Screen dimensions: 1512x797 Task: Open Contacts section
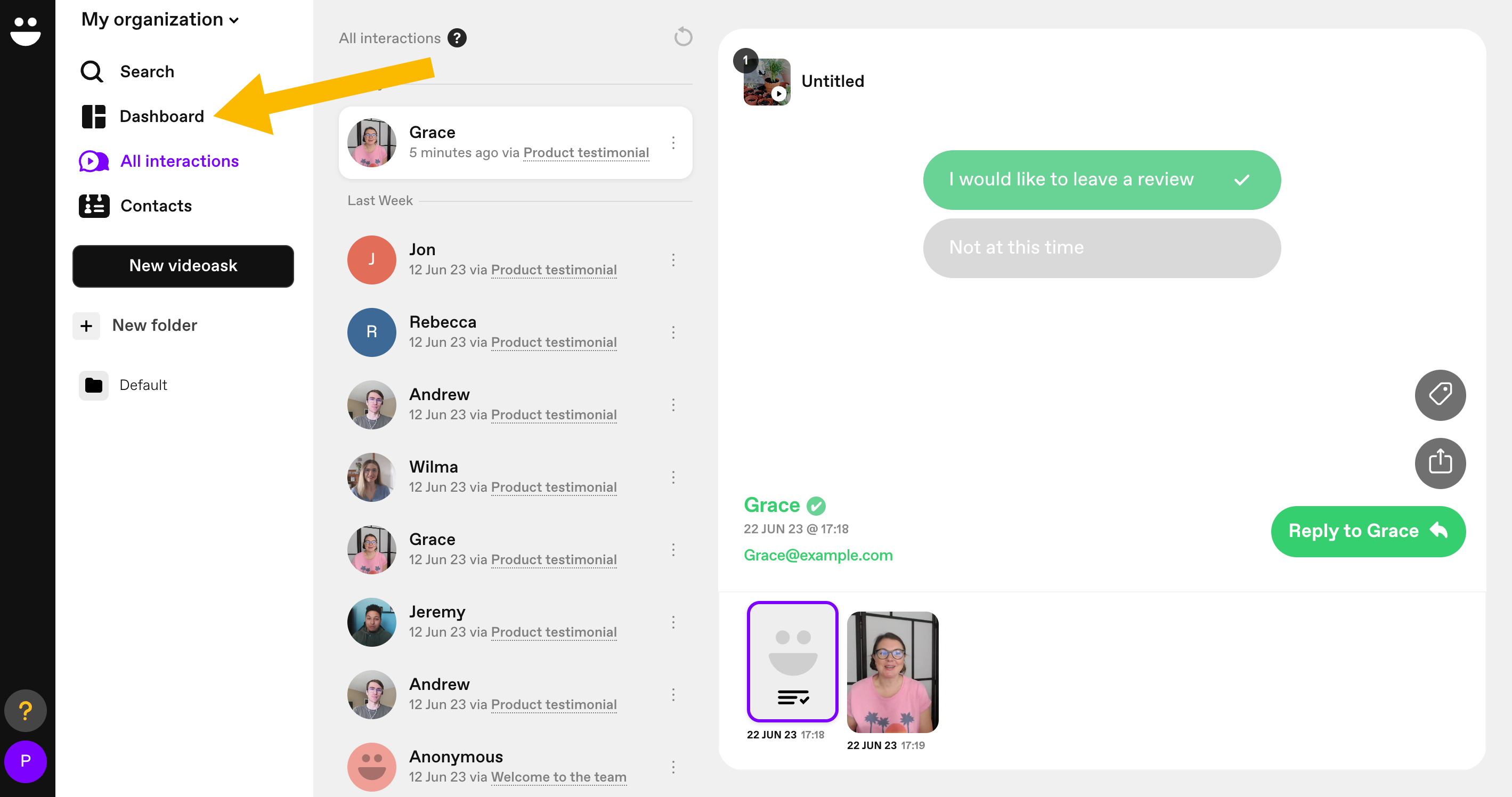156,205
